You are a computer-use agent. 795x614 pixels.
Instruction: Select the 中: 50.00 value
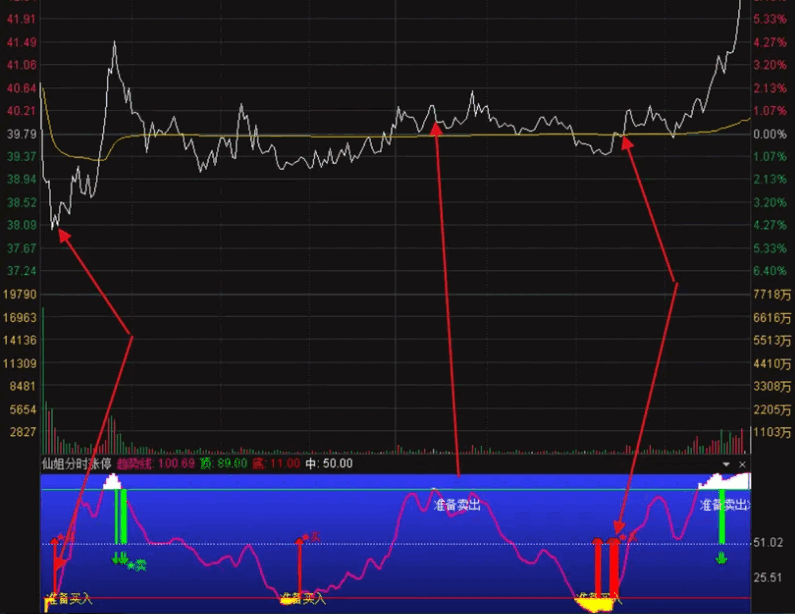point(329,463)
